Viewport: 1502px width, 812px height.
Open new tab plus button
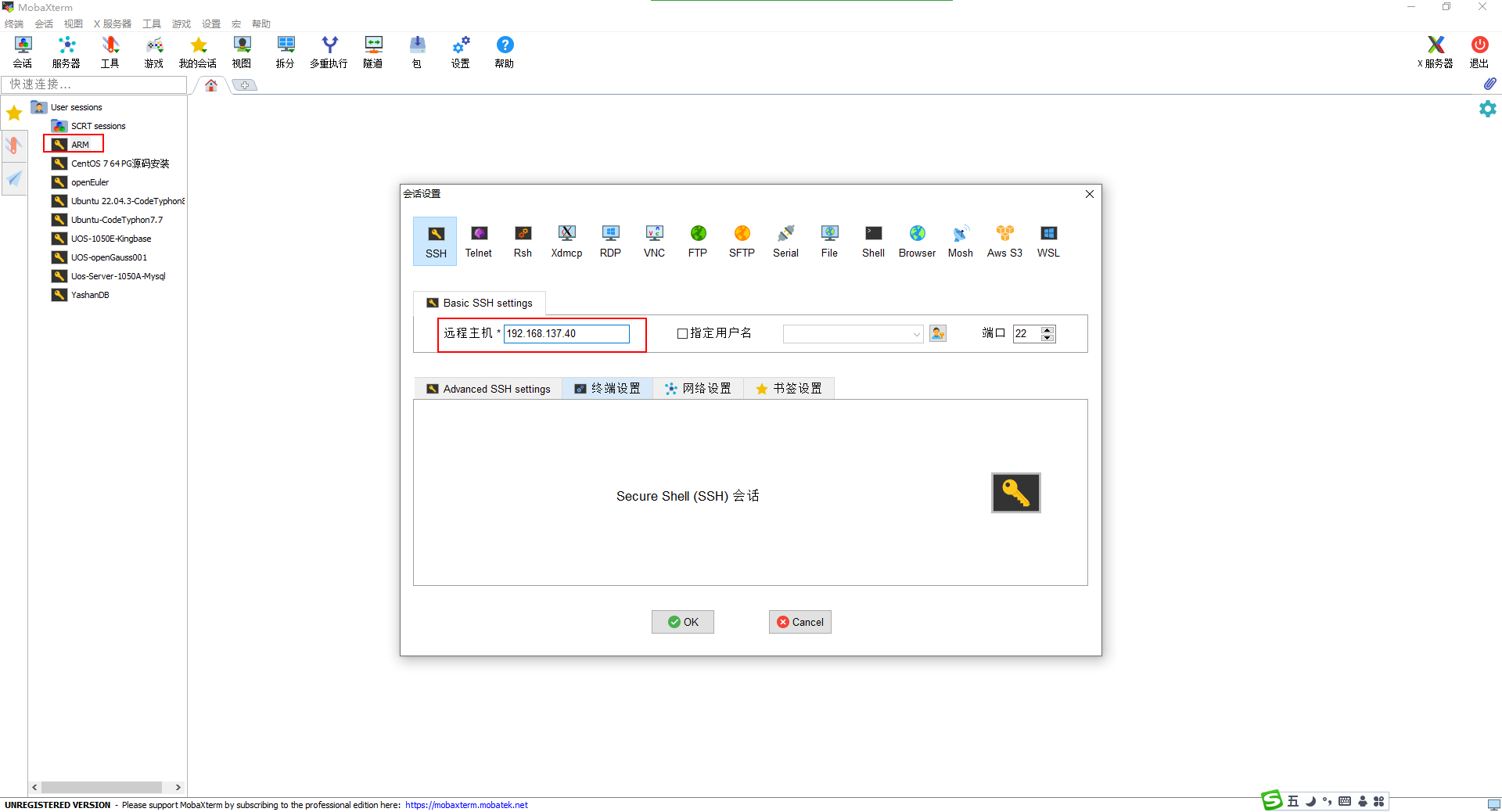tap(245, 85)
